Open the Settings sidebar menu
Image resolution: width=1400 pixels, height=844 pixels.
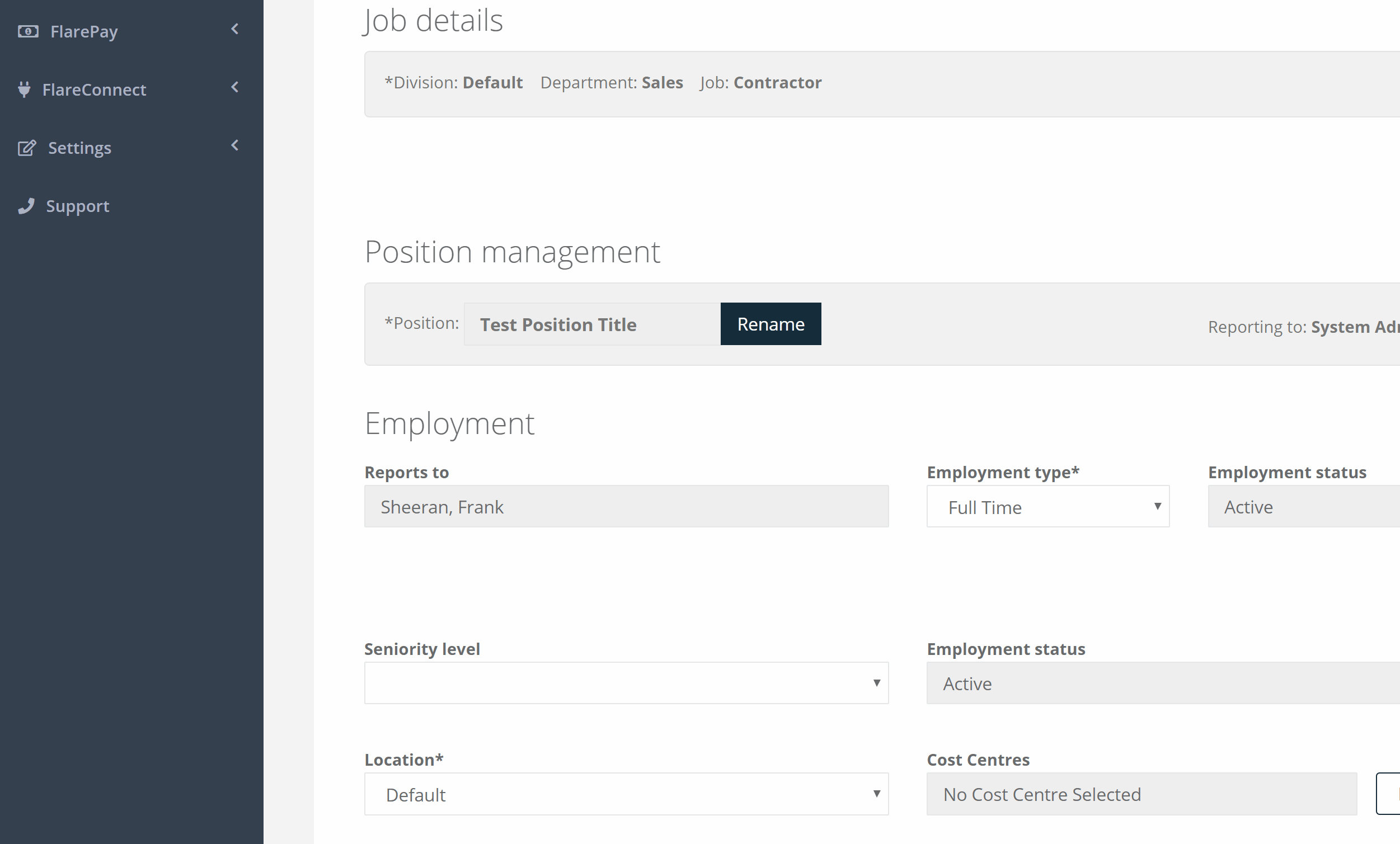point(131,148)
